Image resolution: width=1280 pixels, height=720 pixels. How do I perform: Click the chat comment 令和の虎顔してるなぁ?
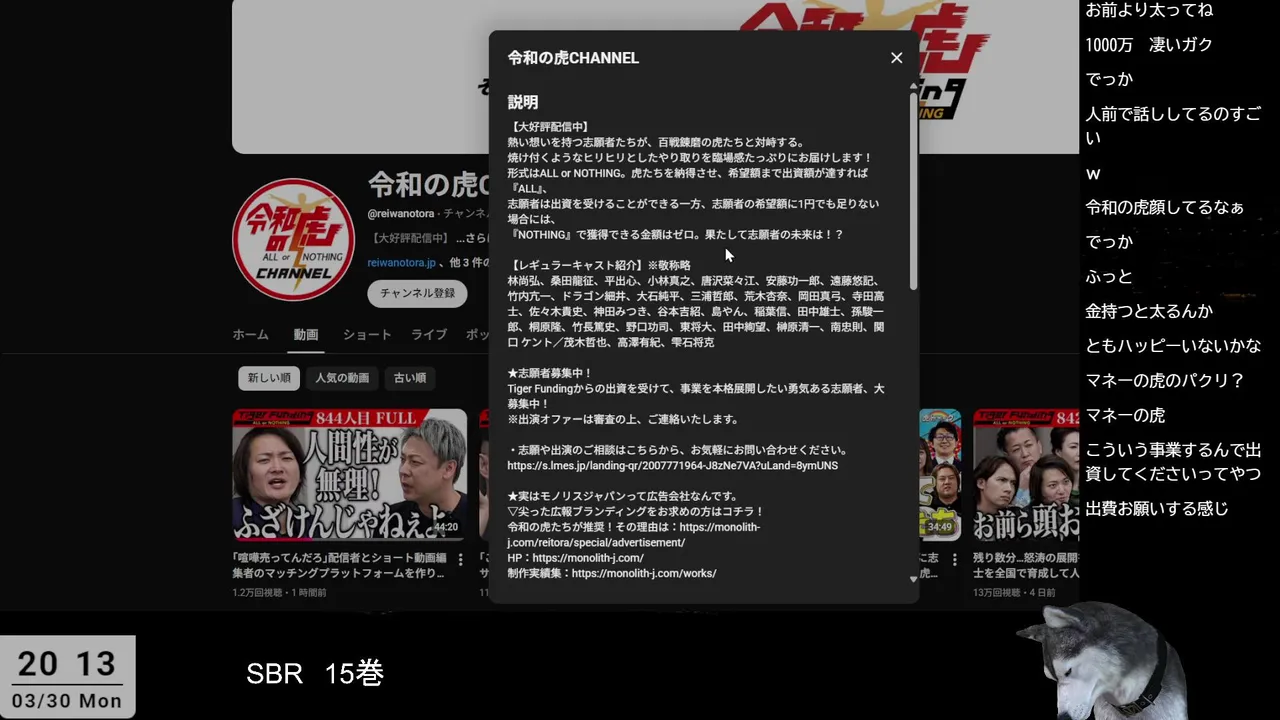click(x=1165, y=208)
